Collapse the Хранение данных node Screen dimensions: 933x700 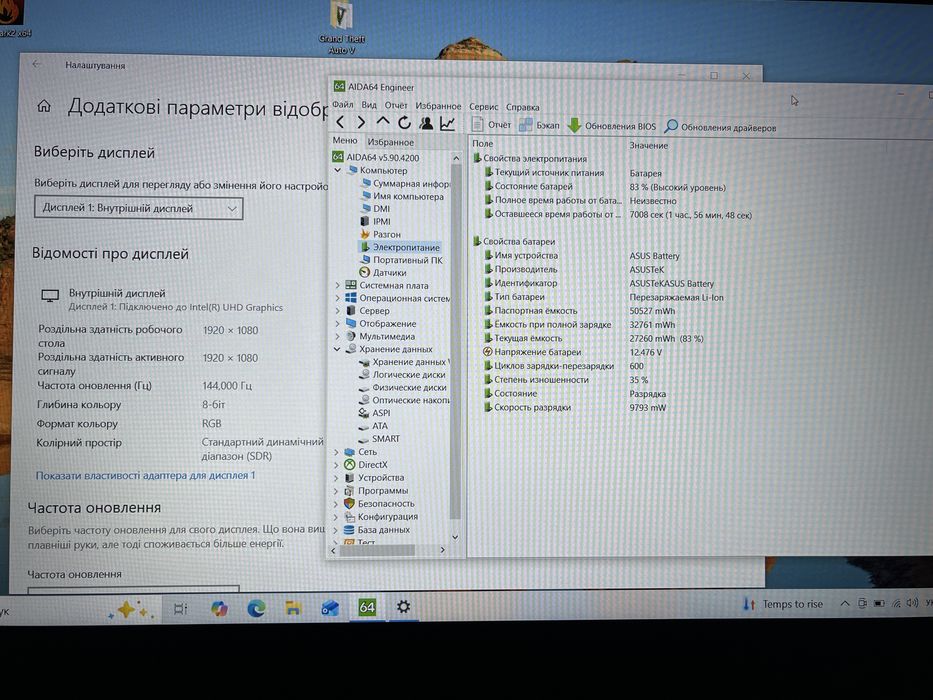point(337,349)
